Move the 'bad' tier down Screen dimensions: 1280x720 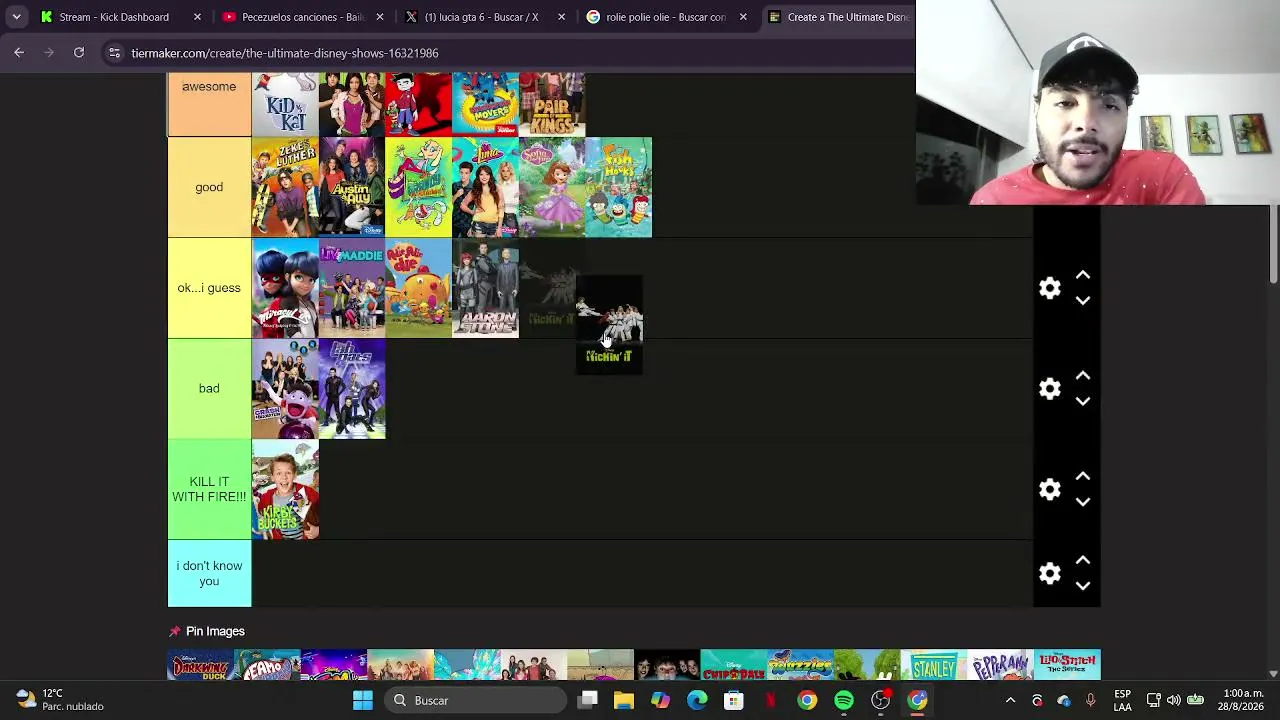point(1083,402)
